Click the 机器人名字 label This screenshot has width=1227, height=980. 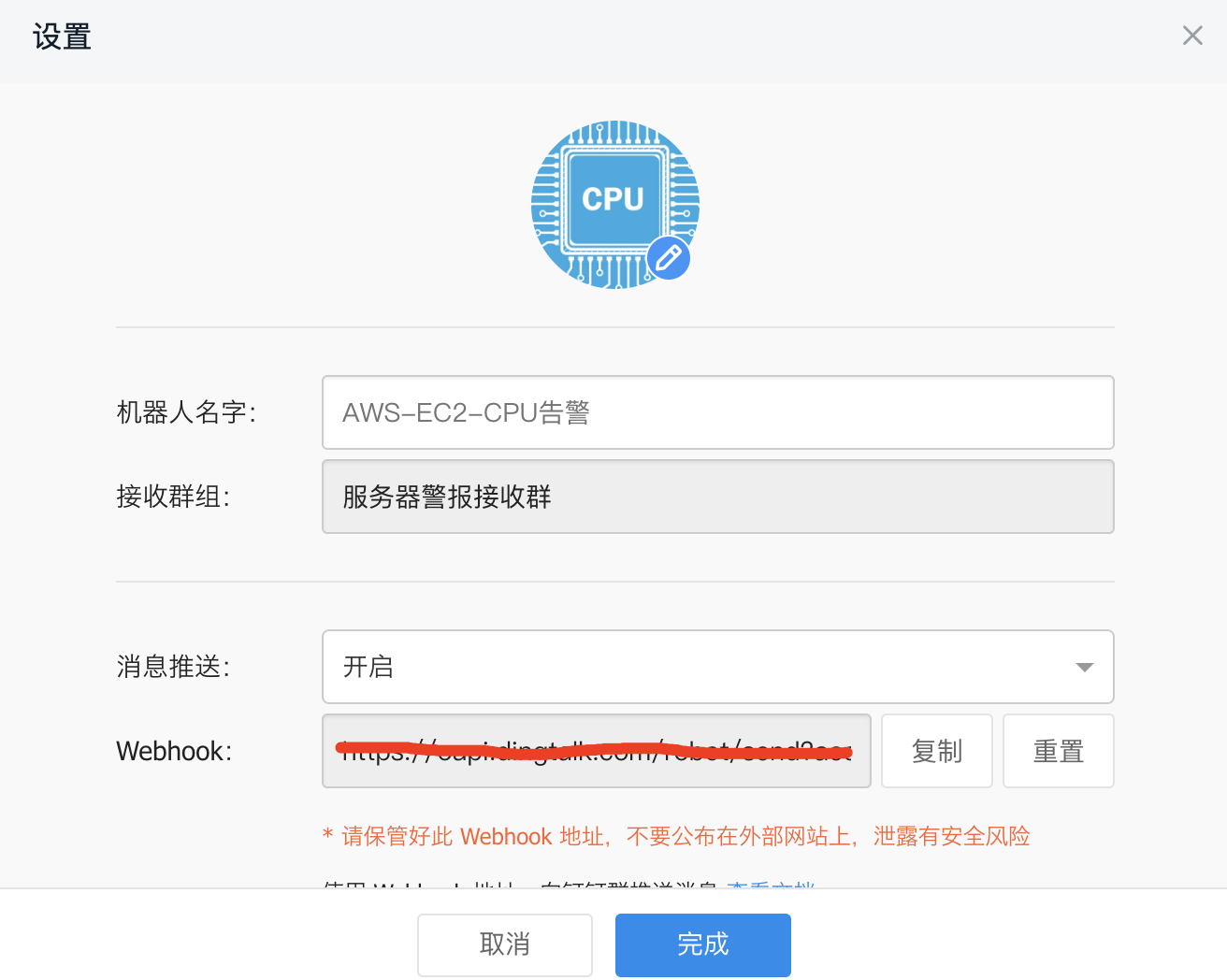[x=186, y=412]
